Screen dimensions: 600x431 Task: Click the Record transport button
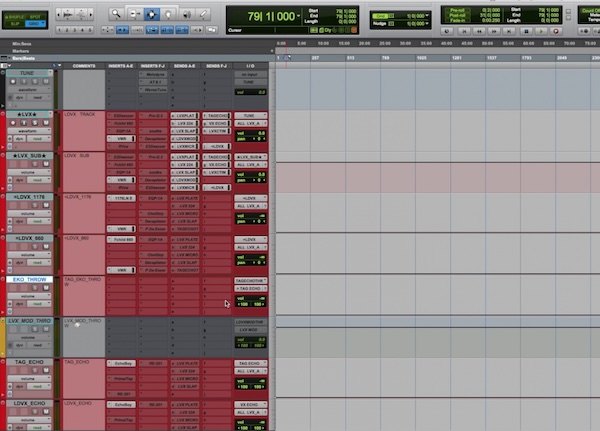tap(556, 31)
